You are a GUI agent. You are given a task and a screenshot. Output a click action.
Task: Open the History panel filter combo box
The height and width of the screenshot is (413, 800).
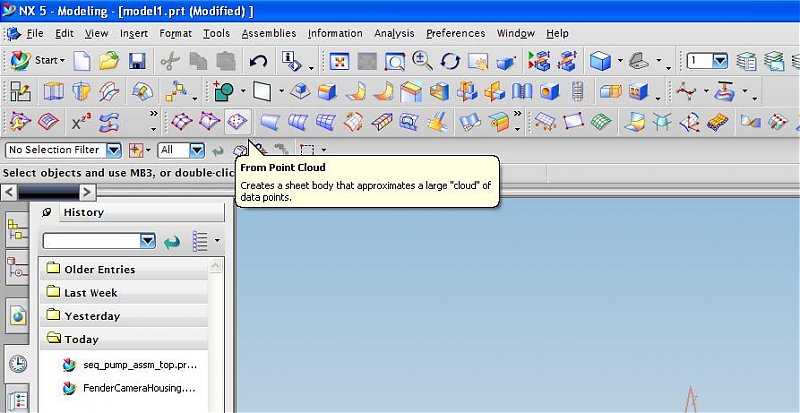(x=99, y=241)
